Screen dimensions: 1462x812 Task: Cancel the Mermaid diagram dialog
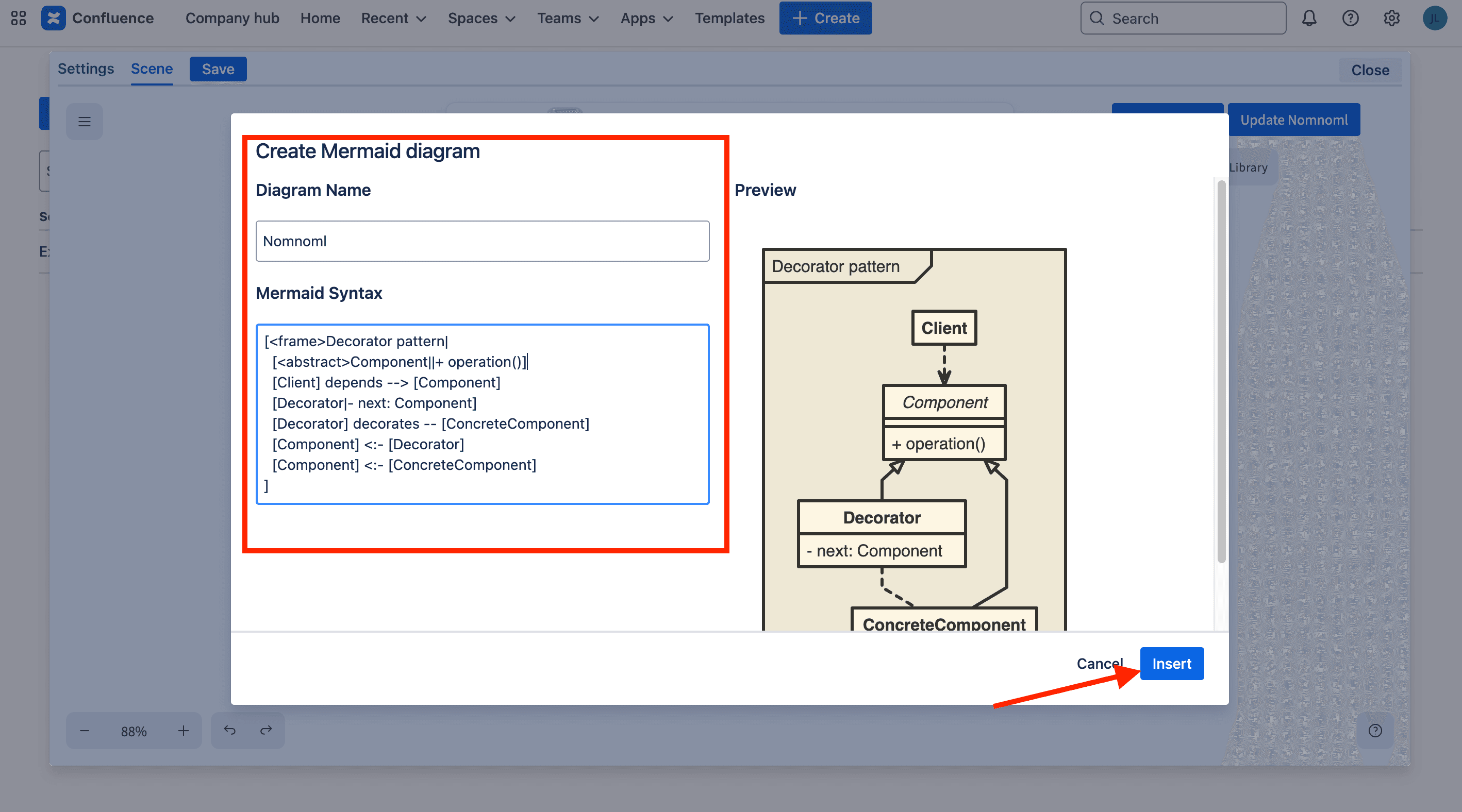(x=1100, y=664)
